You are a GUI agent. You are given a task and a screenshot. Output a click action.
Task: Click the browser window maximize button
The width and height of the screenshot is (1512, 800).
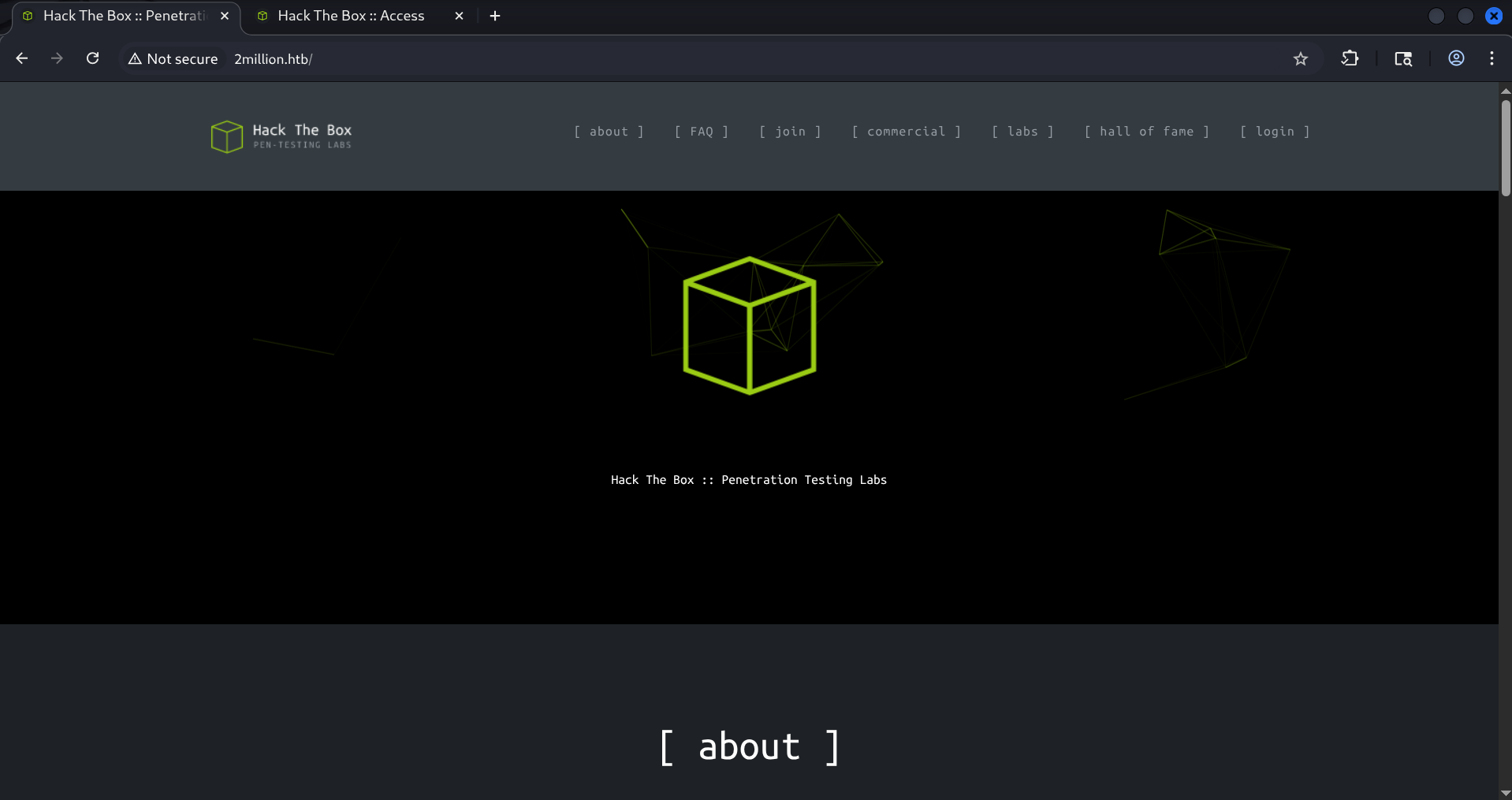click(x=1465, y=16)
